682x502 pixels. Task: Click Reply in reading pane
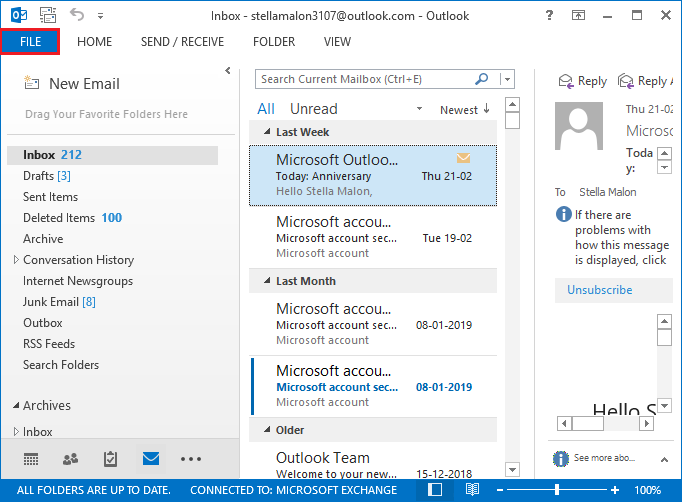coord(583,81)
